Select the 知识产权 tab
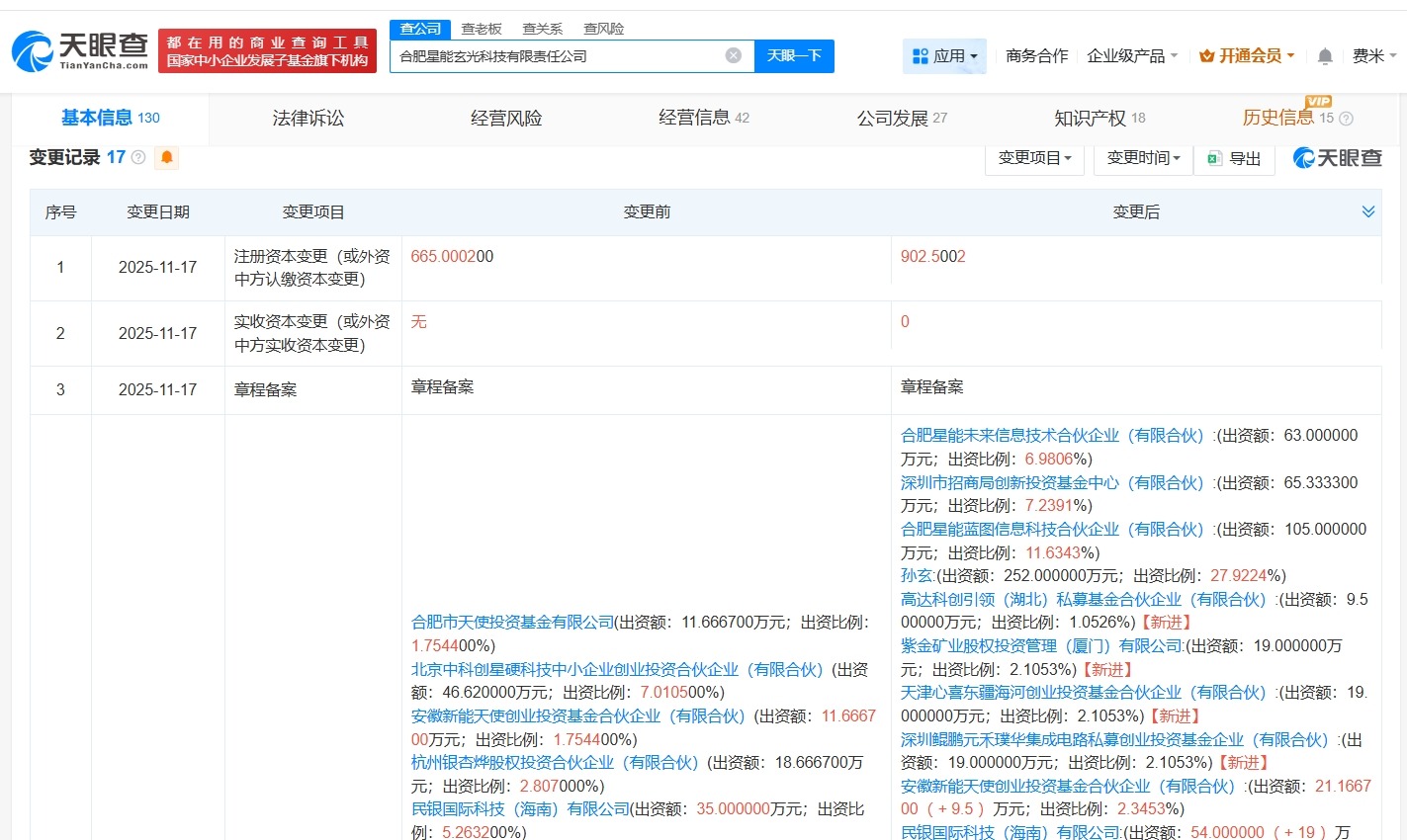1407x840 pixels. (1091, 117)
